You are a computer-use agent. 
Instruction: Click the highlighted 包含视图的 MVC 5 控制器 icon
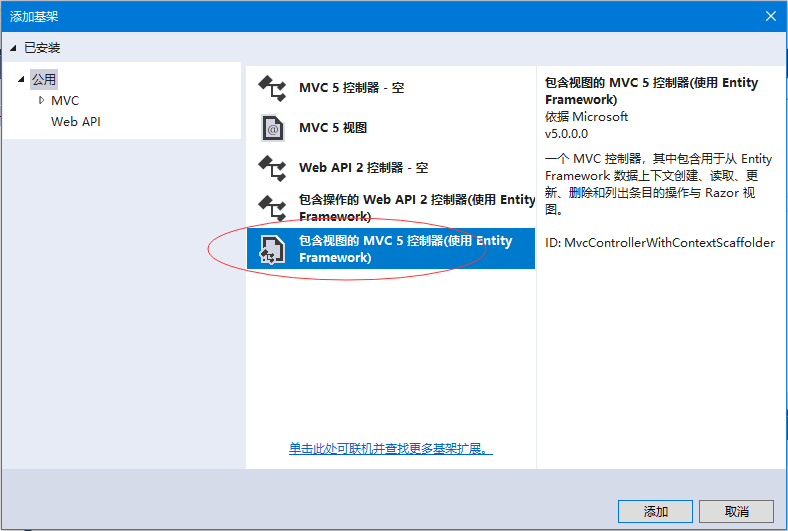(272, 249)
